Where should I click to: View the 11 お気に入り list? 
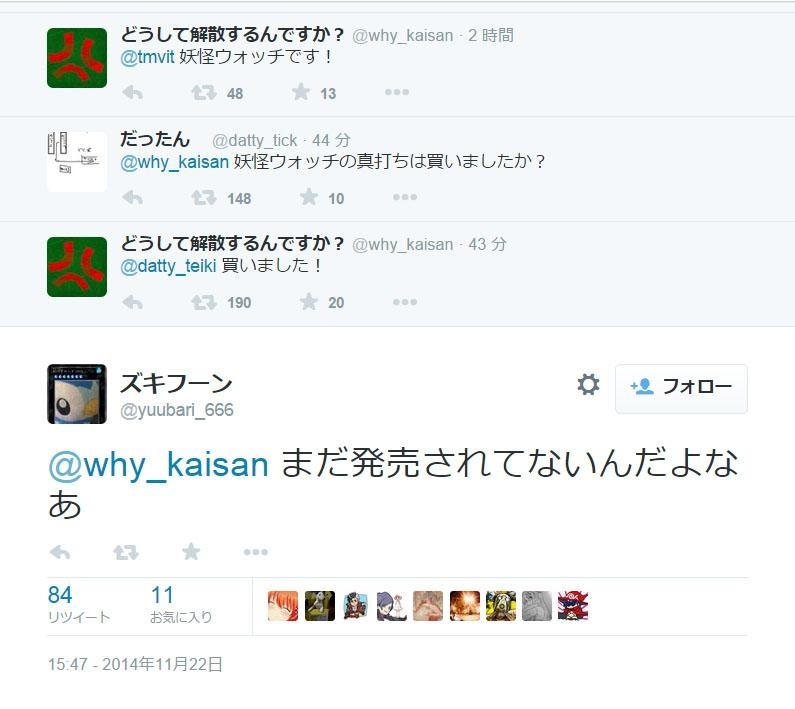pyautogui.click(x=180, y=604)
